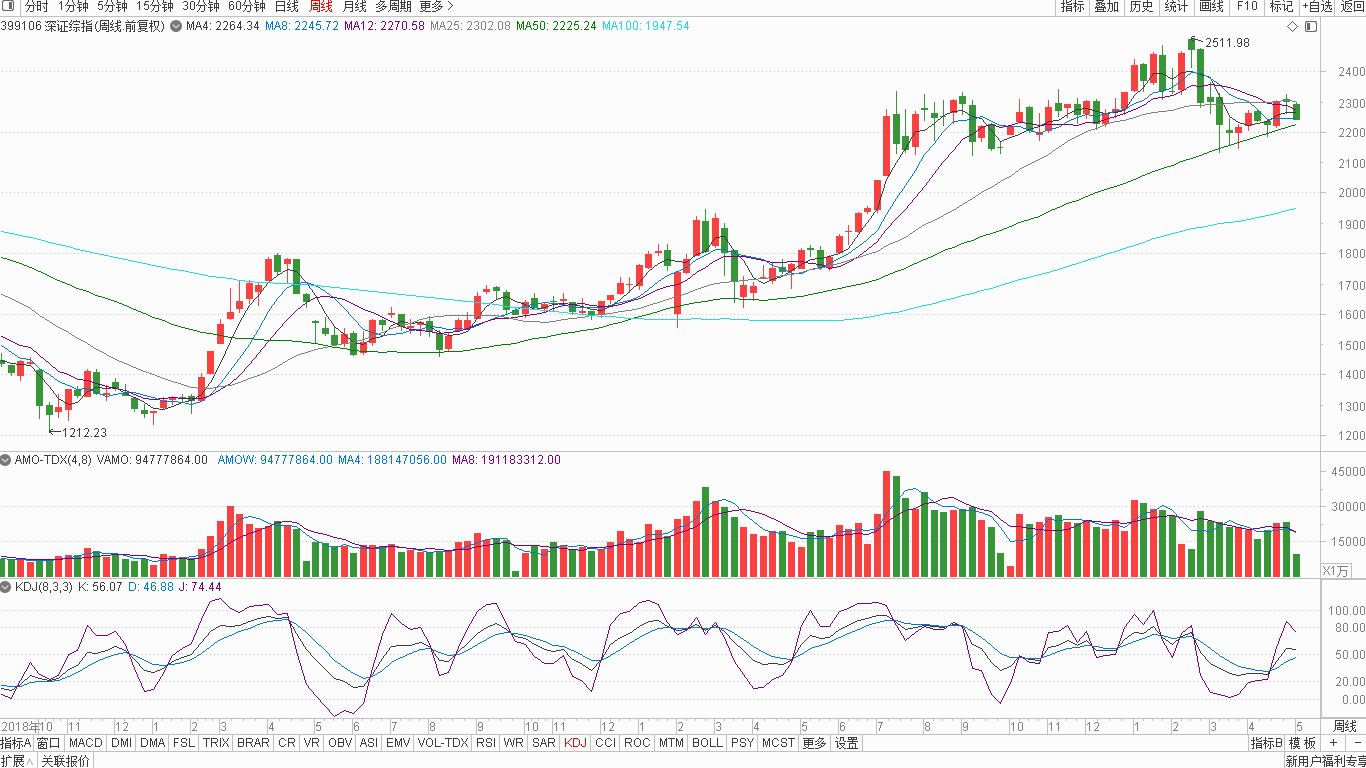
Task: Switch indicator to SAR
Action: pyautogui.click(x=544, y=743)
